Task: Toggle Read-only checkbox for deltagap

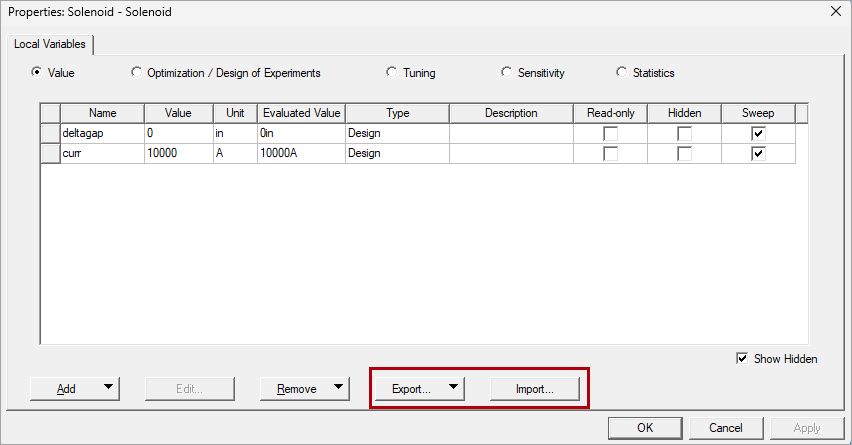Action: (x=610, y=134)
